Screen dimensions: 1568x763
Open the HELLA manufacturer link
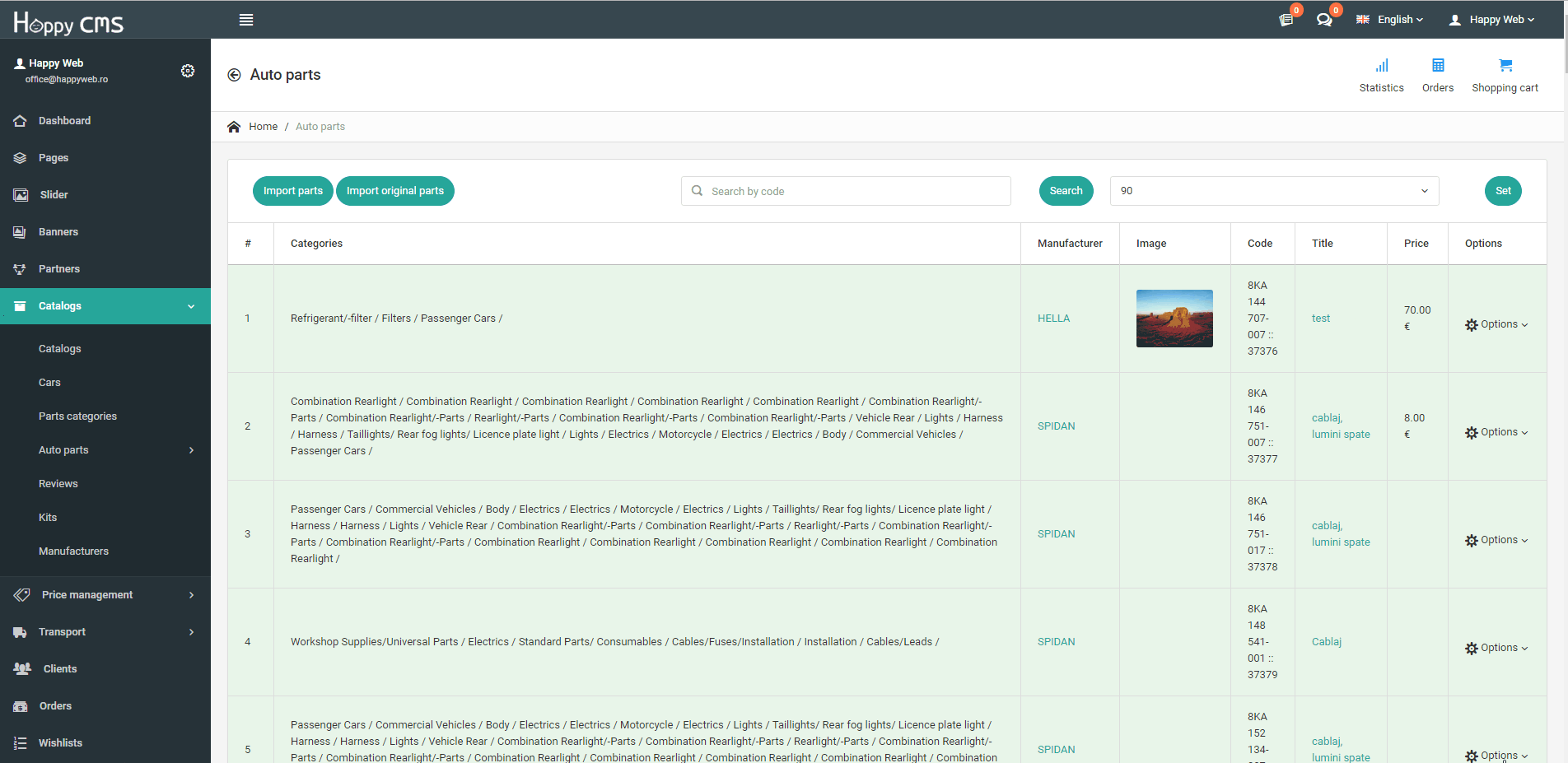click(1053, 319)
